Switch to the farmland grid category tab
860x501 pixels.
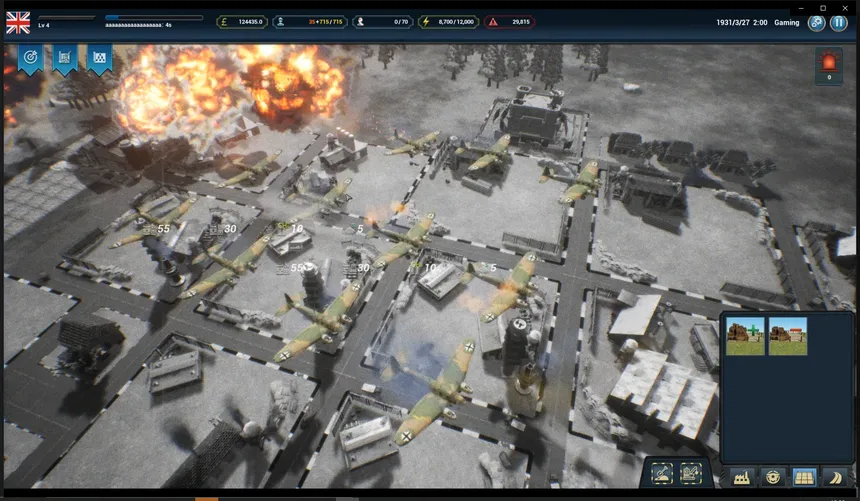(x=804, y=477)
